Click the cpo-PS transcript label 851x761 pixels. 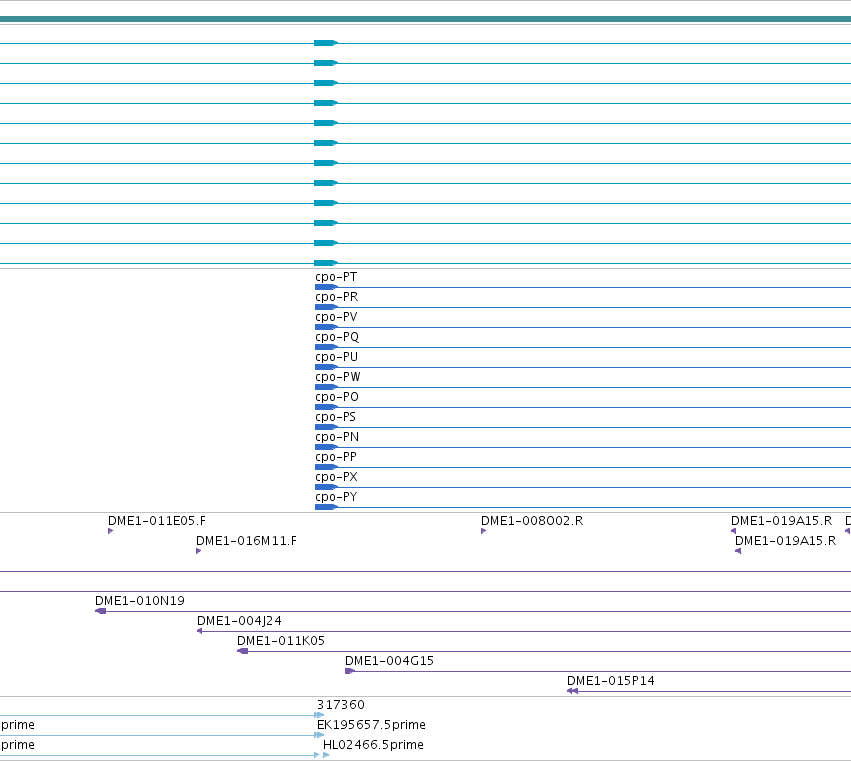pyautogui.click(x=335, y=417)
